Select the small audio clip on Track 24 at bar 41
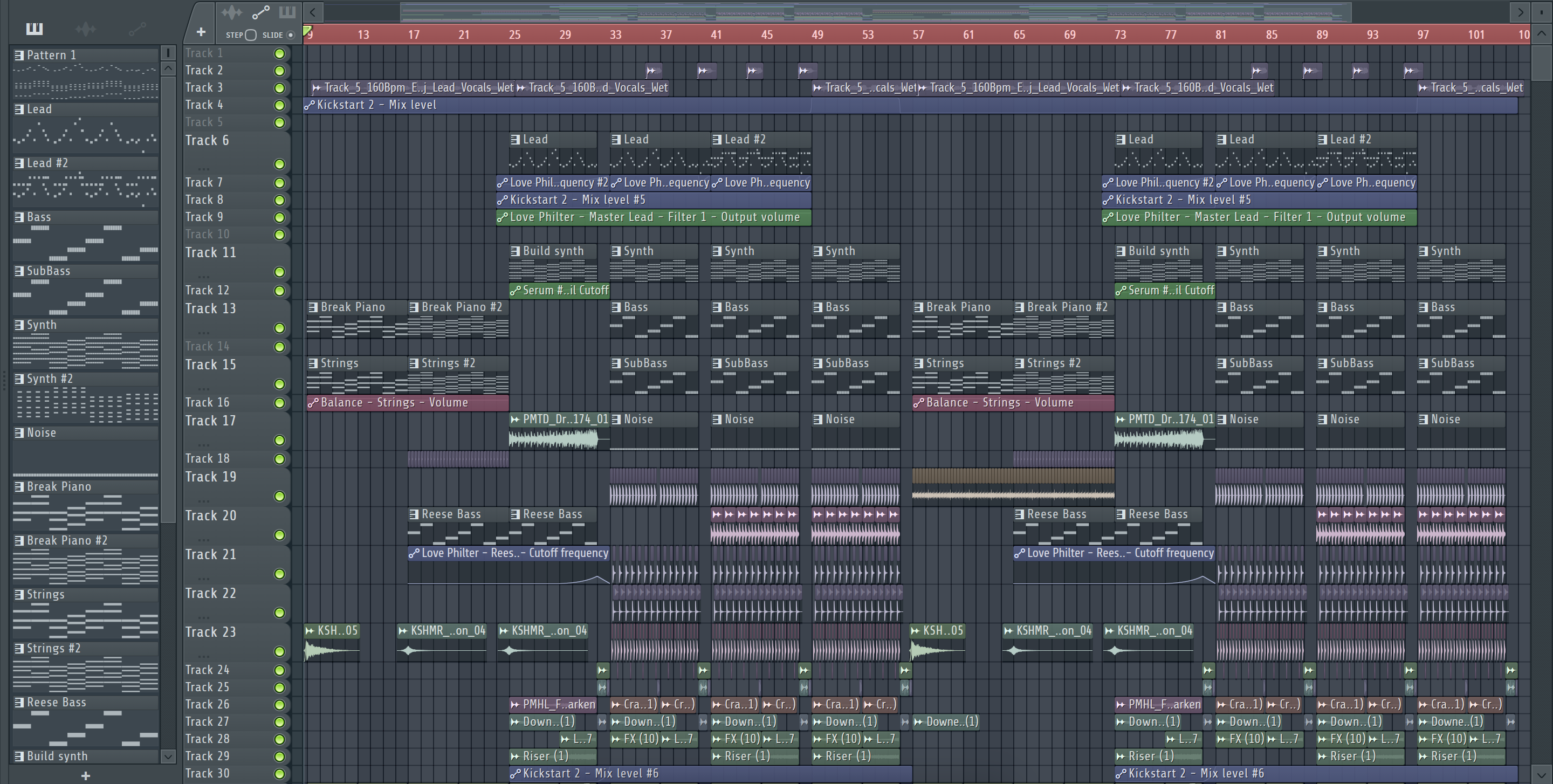 click(704, 670)
